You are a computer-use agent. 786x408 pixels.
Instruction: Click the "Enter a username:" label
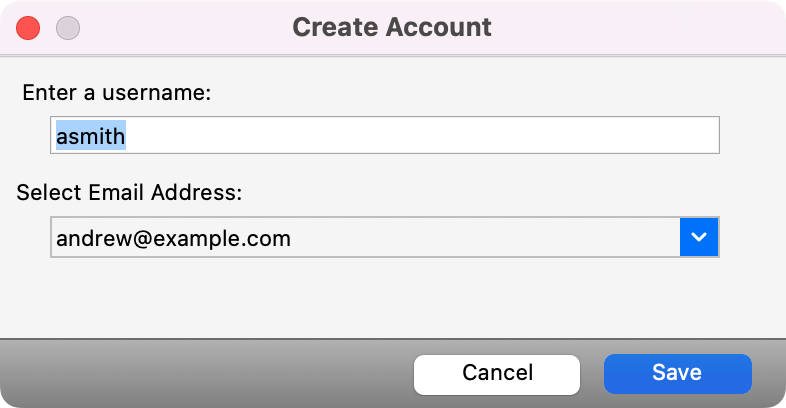click(x=117, y=93)
